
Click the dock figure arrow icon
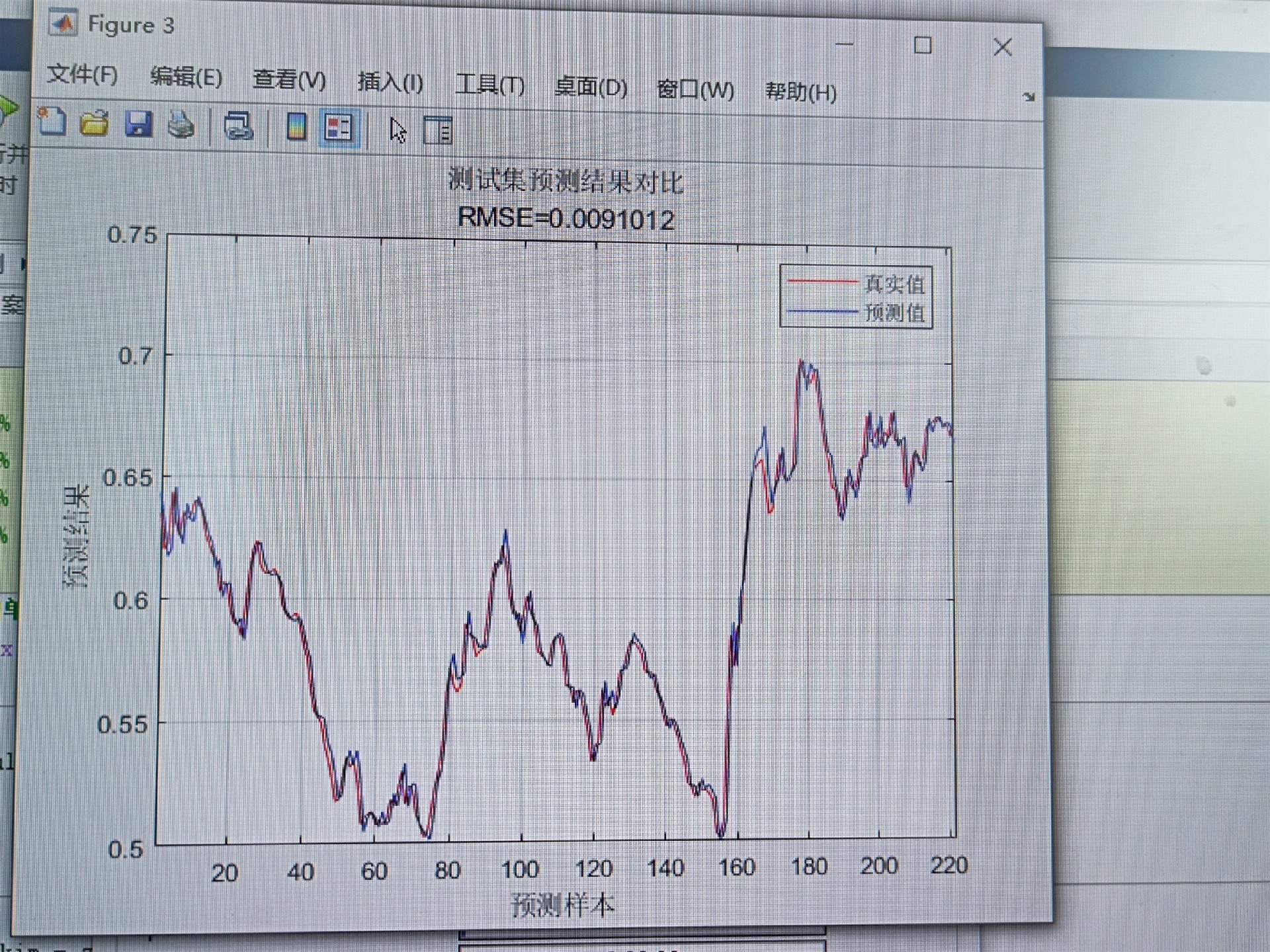pyautogui.click(x=1028, y=97)
